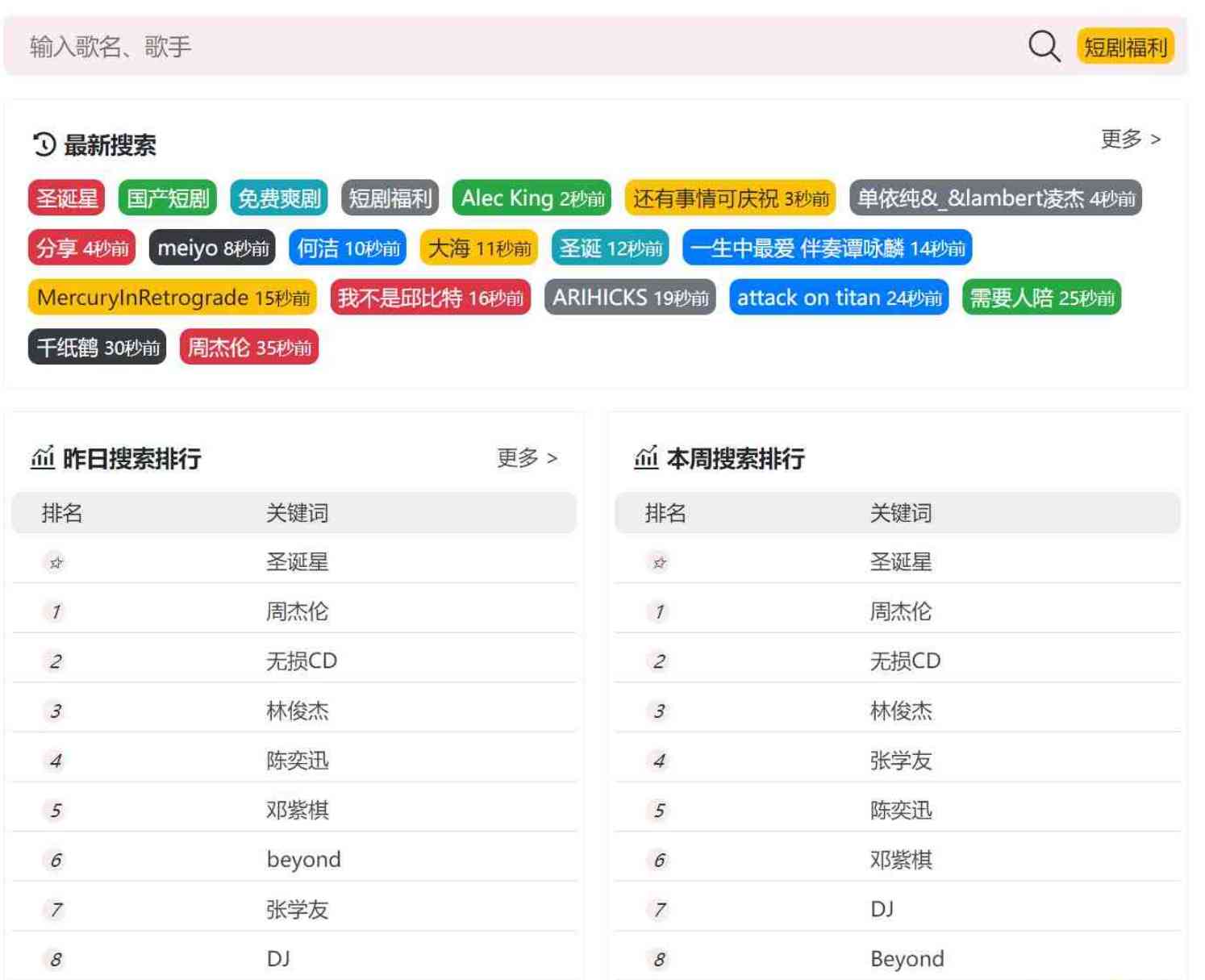Image resolution: width=1205 pixels, height=980 pixels.
Task: Click the search magnifier icon
Action: 1044,46
